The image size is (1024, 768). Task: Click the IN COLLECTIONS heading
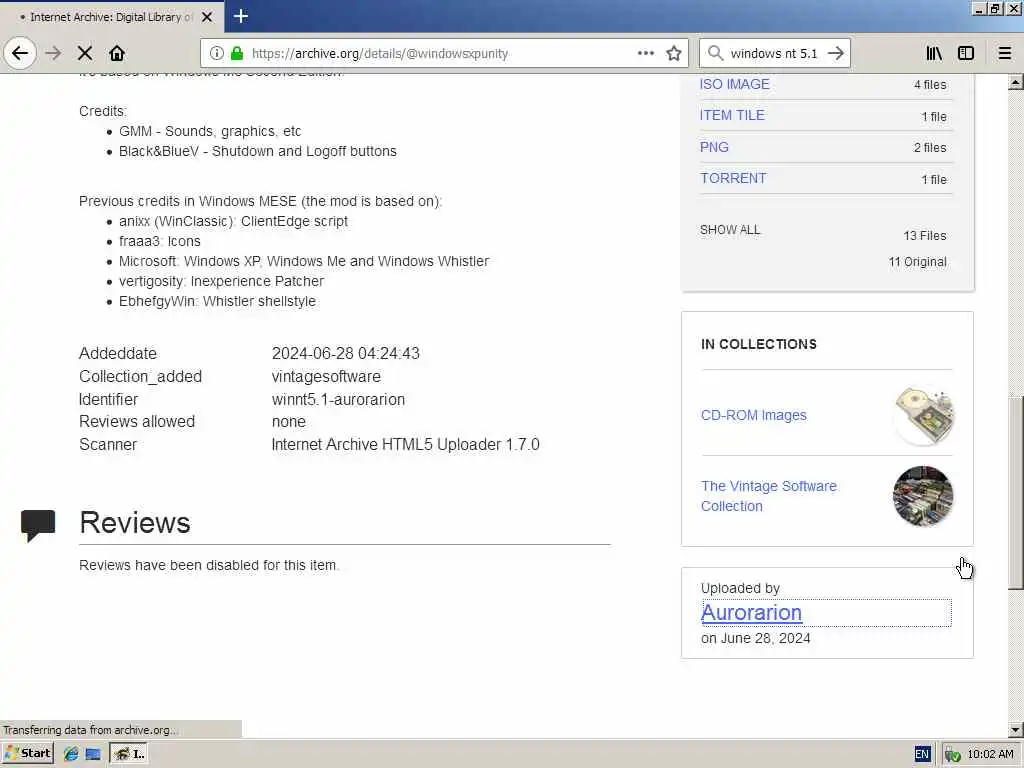758,344
